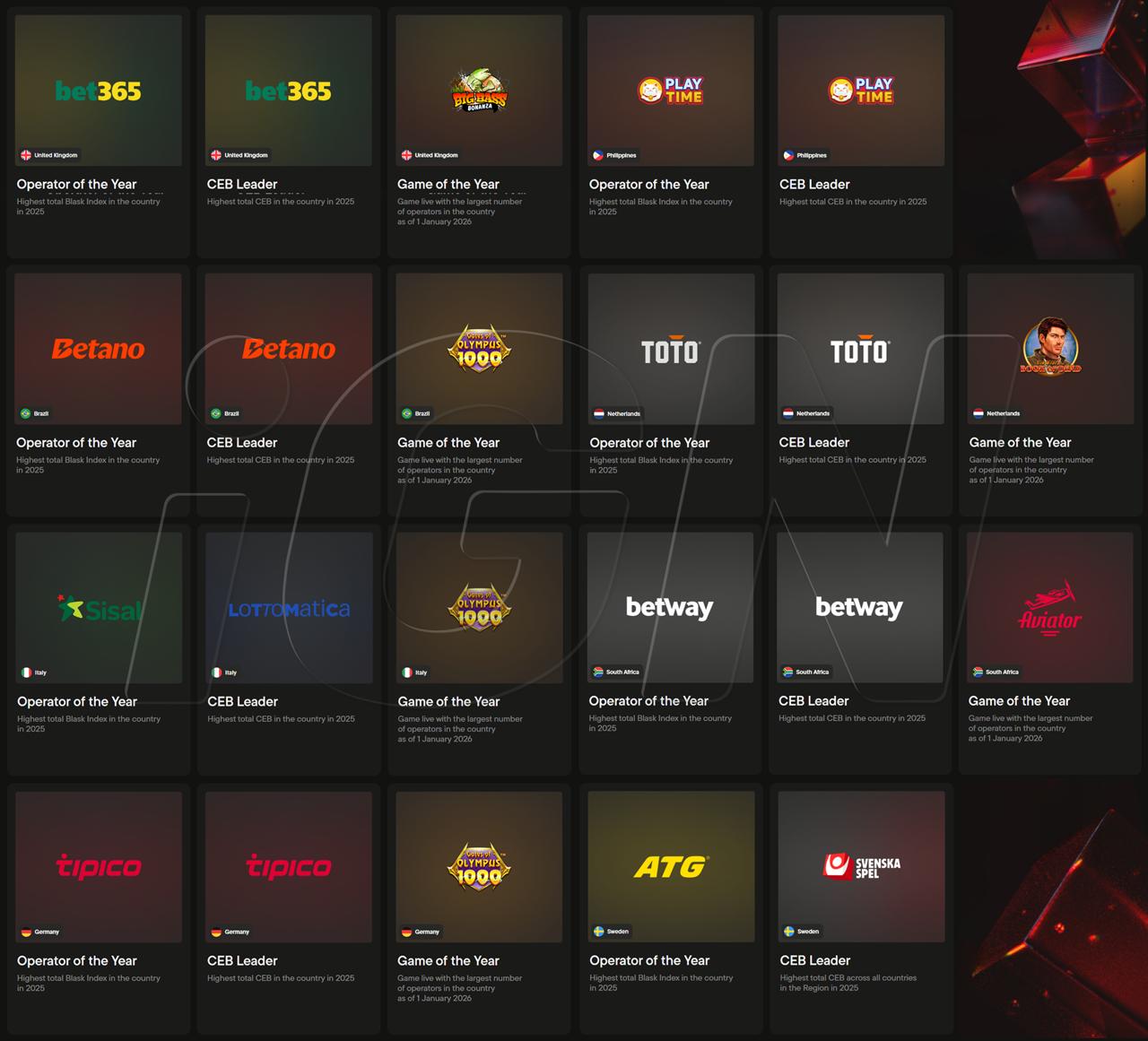
Task: Open the betway Operator of the Year image
Action: pos(670,607)
